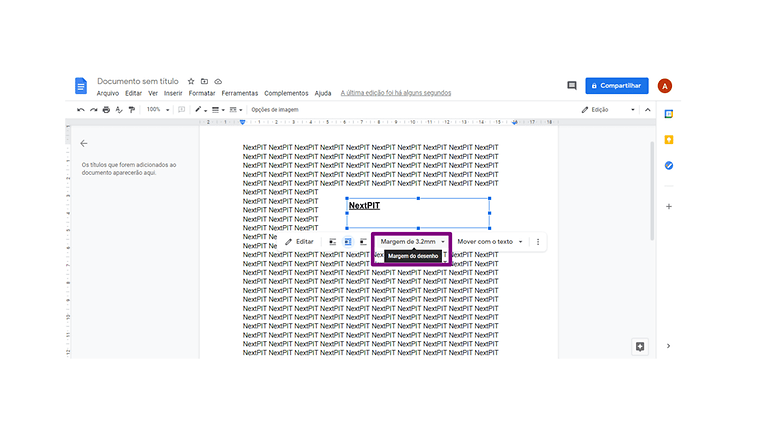The height and width of the screenshot is (440, 782).
Task: Click the Undo arrow icon
Action: [x=80, y=110]
